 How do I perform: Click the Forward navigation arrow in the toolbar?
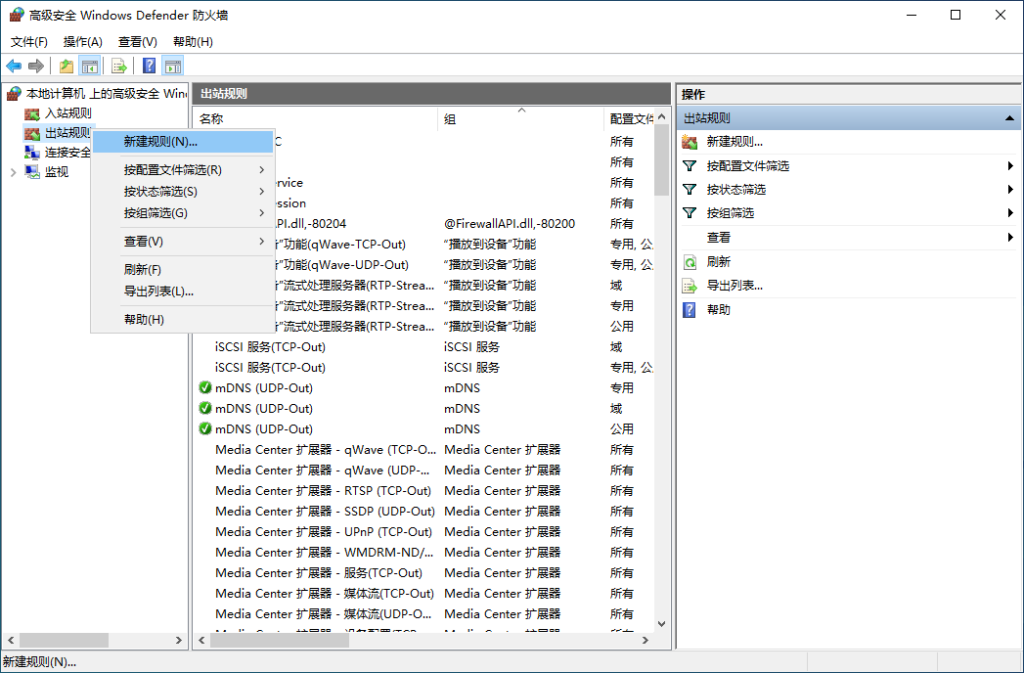(35, 65)
